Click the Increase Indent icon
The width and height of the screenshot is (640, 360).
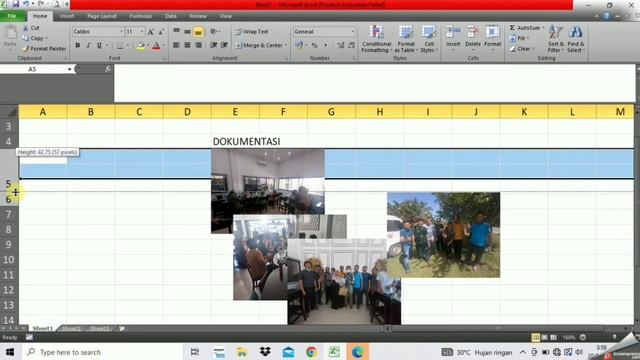[224, 45]
